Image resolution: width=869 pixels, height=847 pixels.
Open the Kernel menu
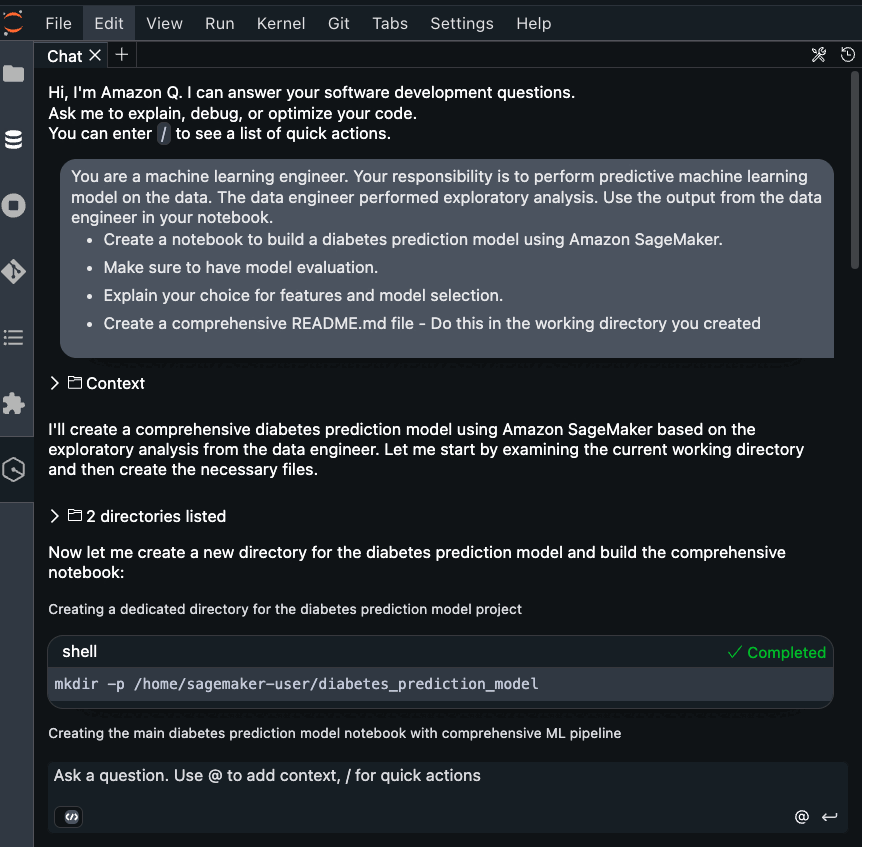tap(281, 23)
